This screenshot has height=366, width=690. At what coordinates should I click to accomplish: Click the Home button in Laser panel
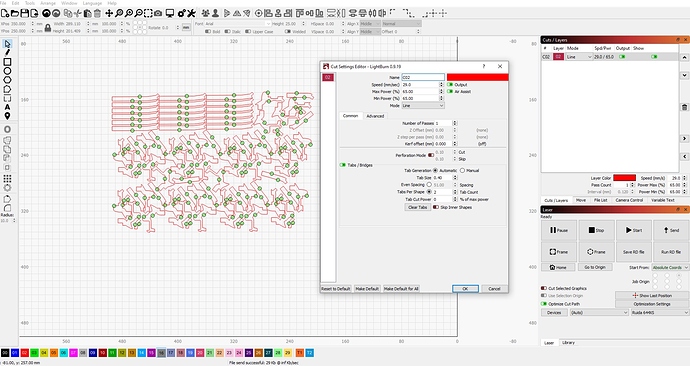558,267
